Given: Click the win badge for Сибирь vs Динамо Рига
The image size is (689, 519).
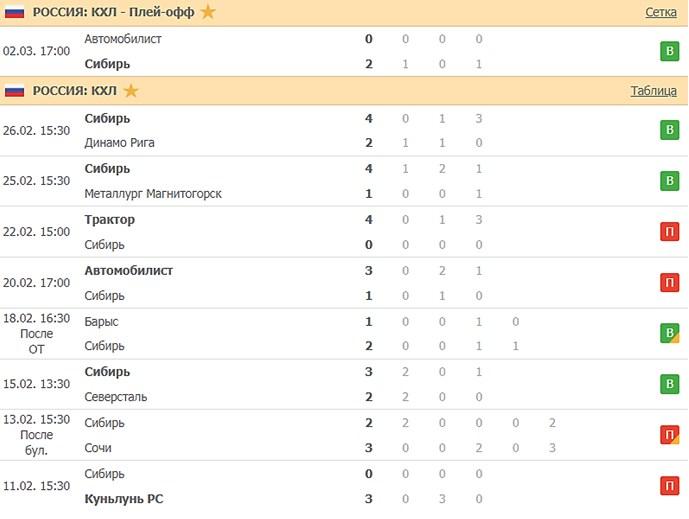Looking at the screenshot, I should pos(669,130).
